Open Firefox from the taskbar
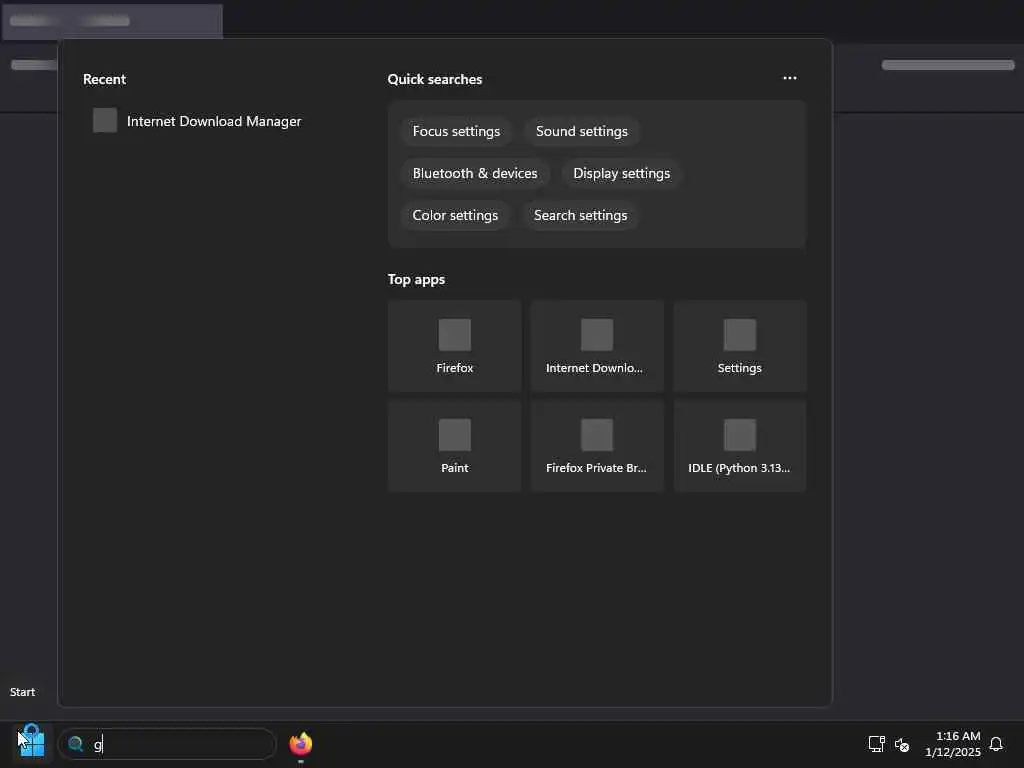 coord(300,744)
